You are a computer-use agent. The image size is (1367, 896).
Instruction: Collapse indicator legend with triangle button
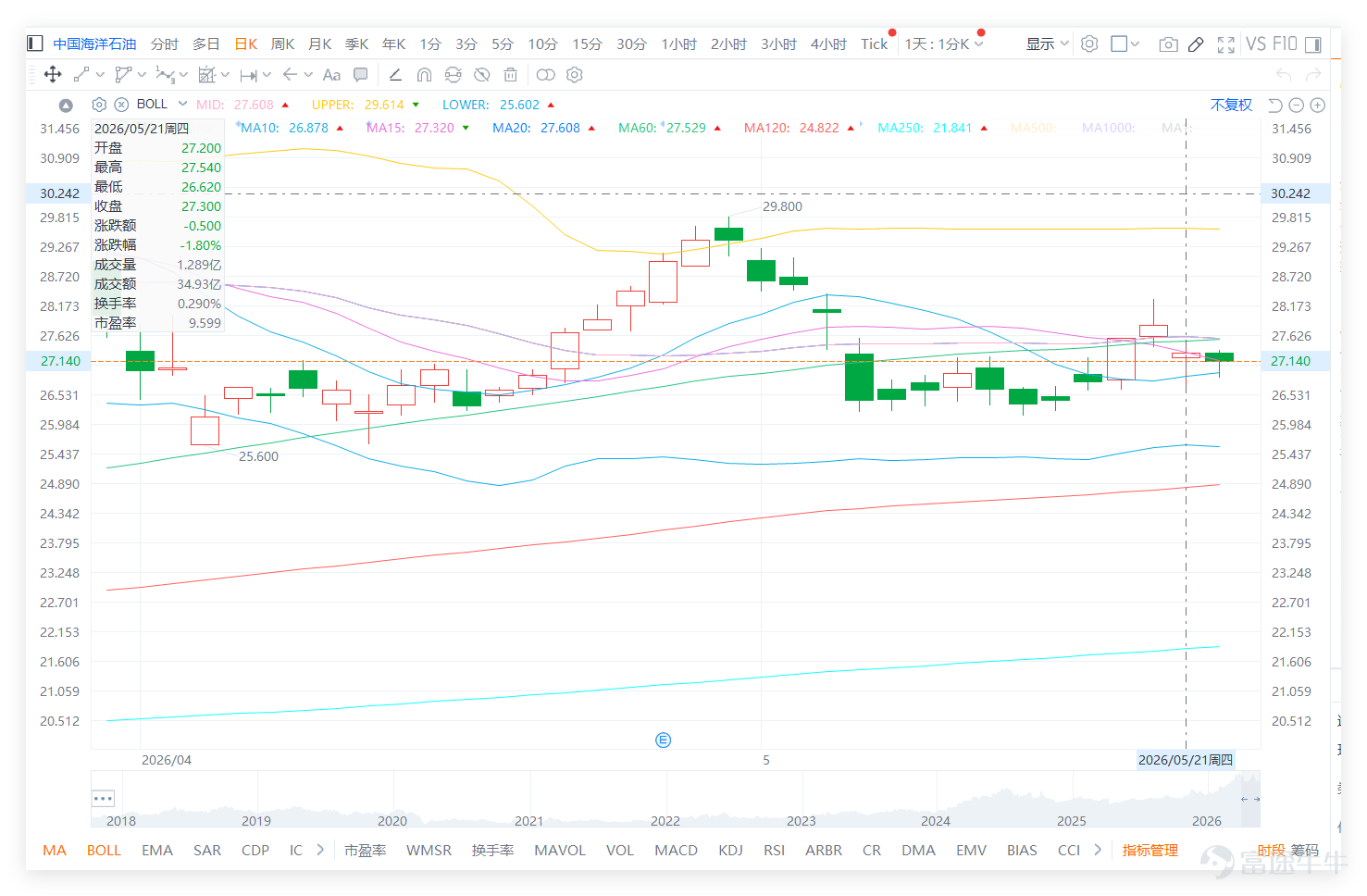pyautogui.click(x=66, y=106)
